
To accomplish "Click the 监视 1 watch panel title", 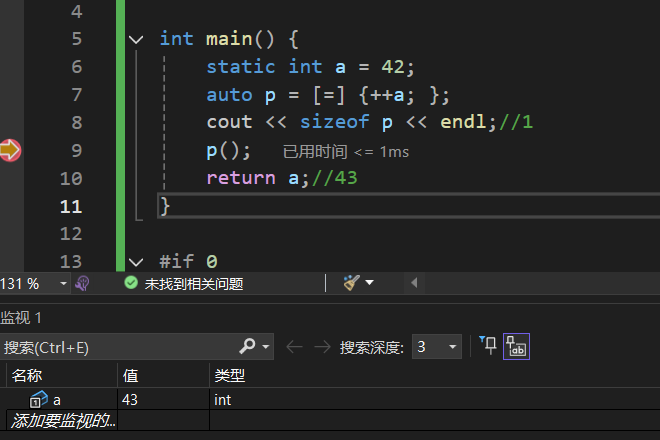I will pos(22,317).
